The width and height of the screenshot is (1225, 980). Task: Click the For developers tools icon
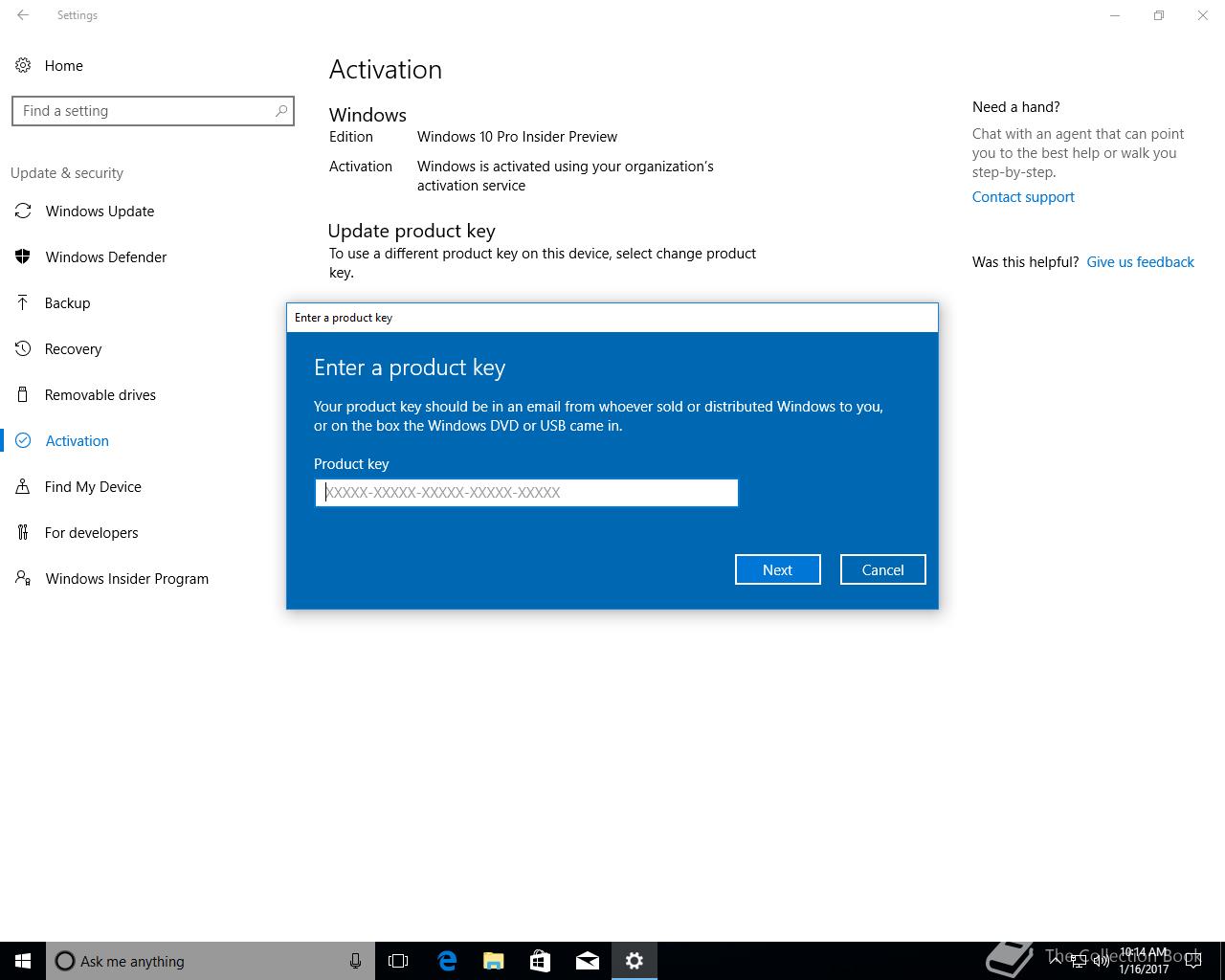[x=23, y=532]
